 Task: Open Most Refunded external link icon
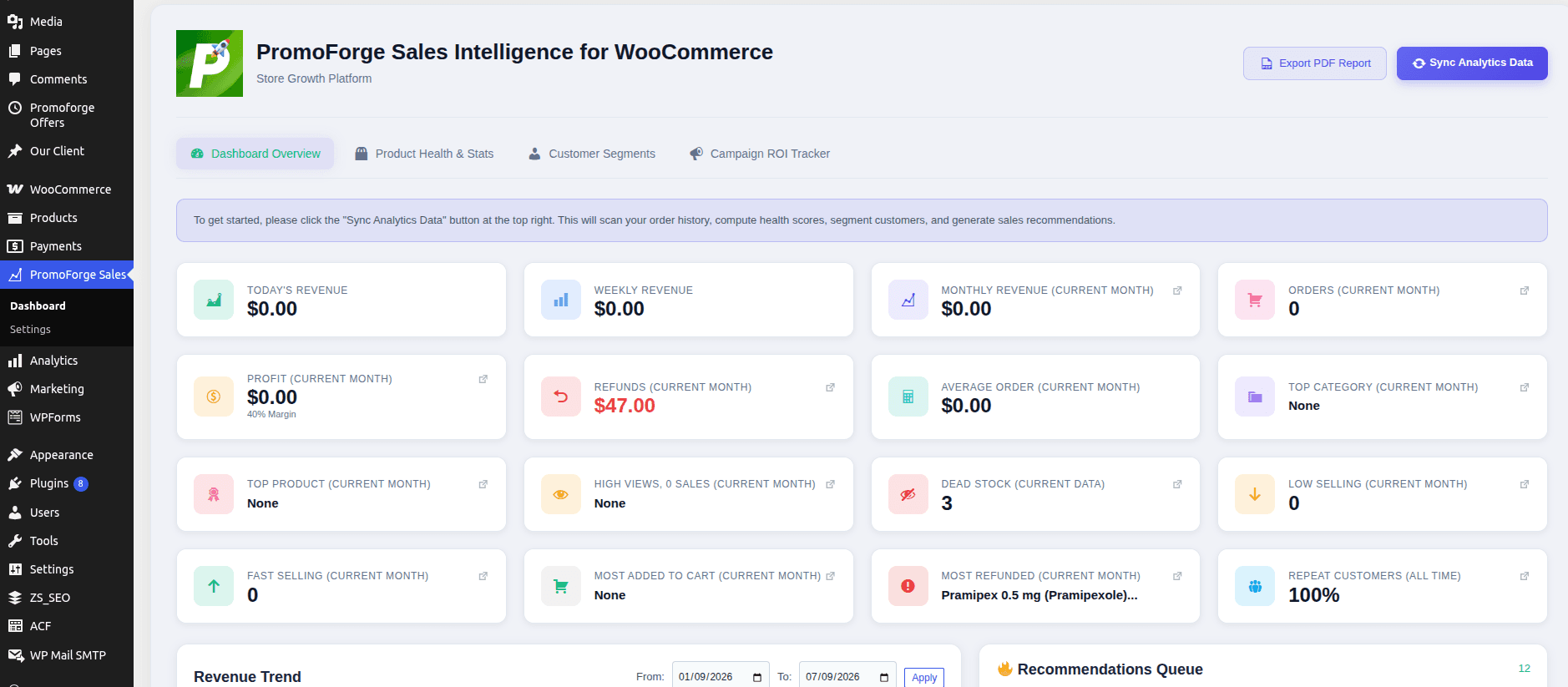click(x=1177, y=576)
